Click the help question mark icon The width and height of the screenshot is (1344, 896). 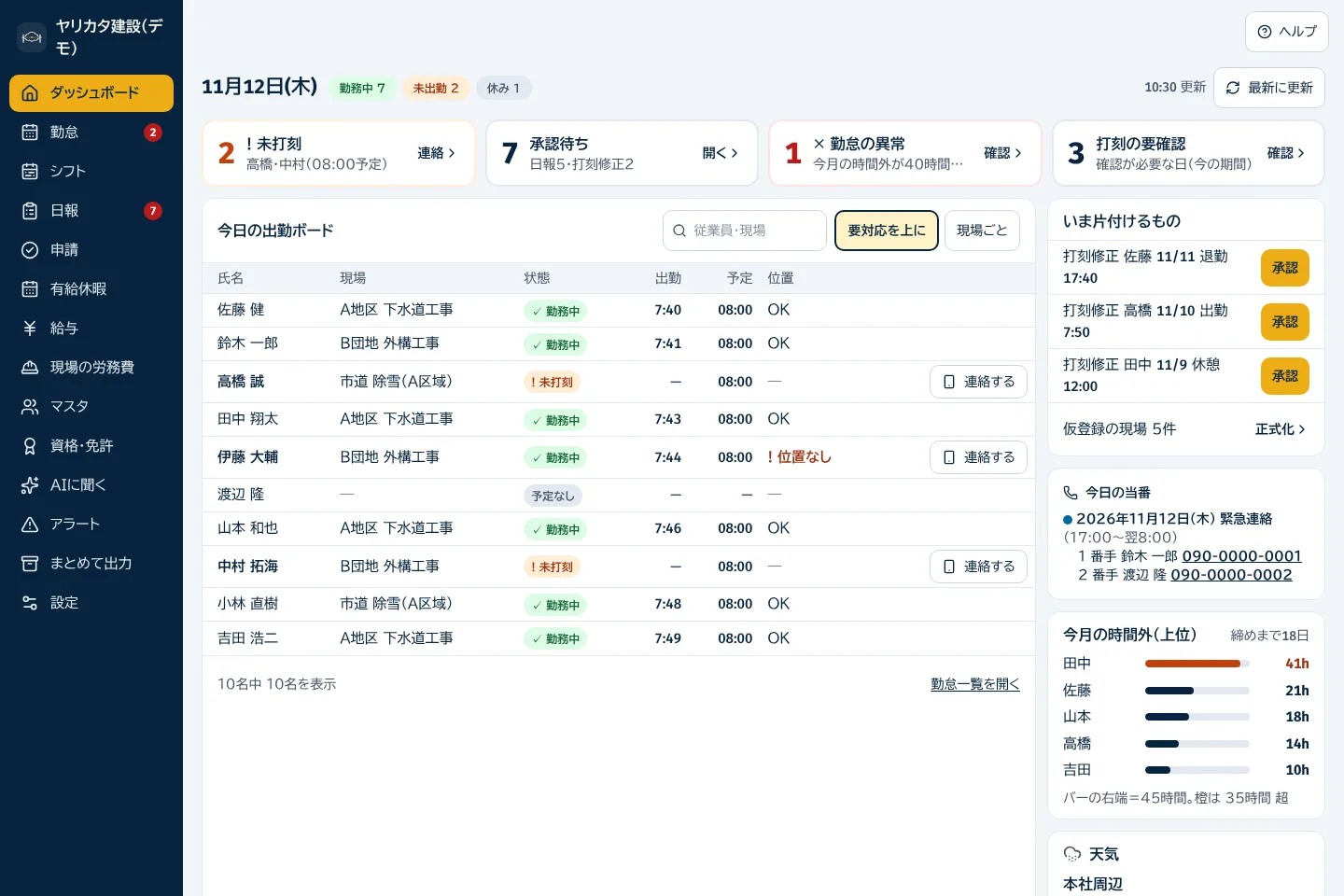(1265, 32)
